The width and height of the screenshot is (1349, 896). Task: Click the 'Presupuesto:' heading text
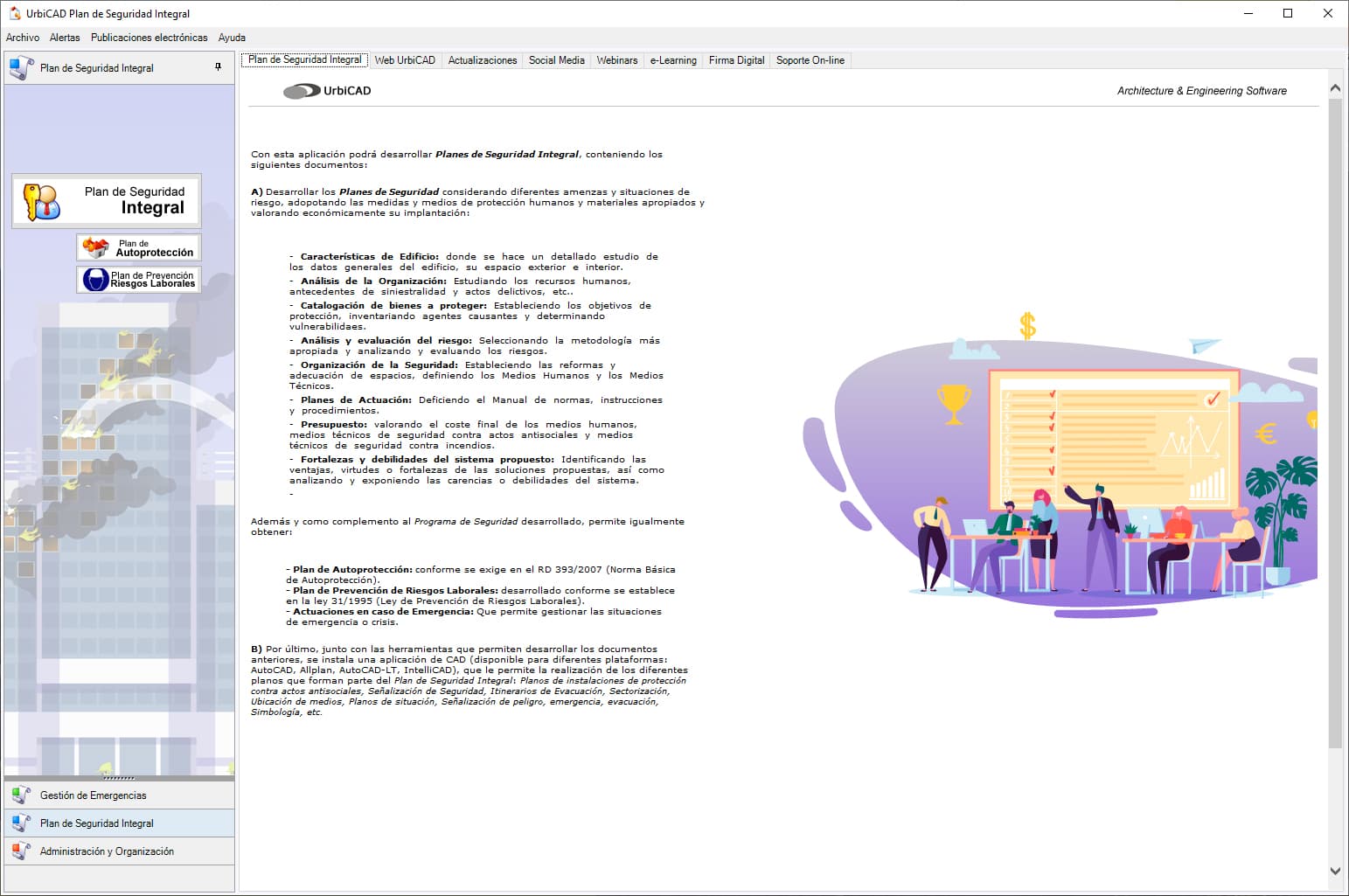334,425
